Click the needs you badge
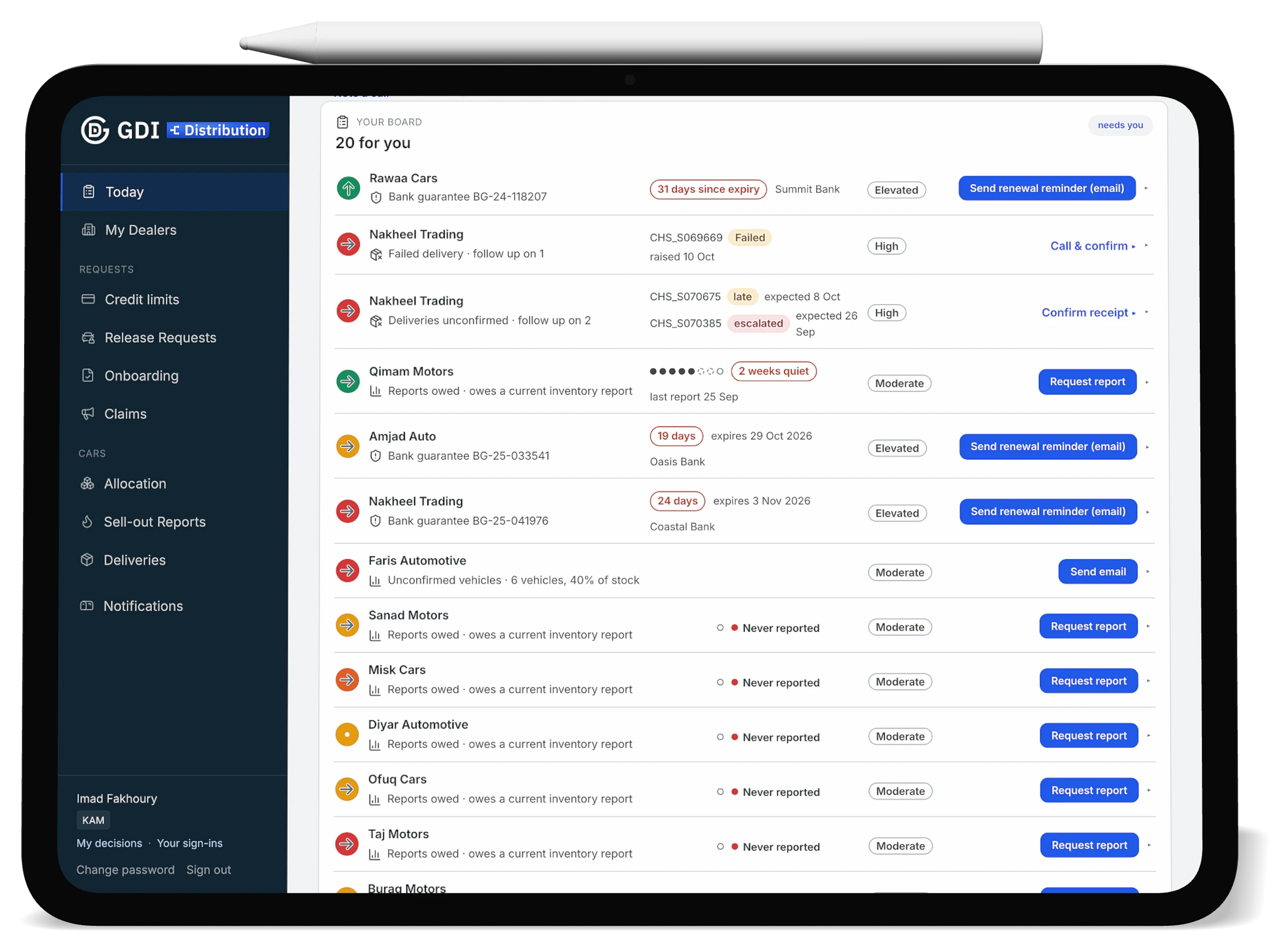 coord(1120,125)
